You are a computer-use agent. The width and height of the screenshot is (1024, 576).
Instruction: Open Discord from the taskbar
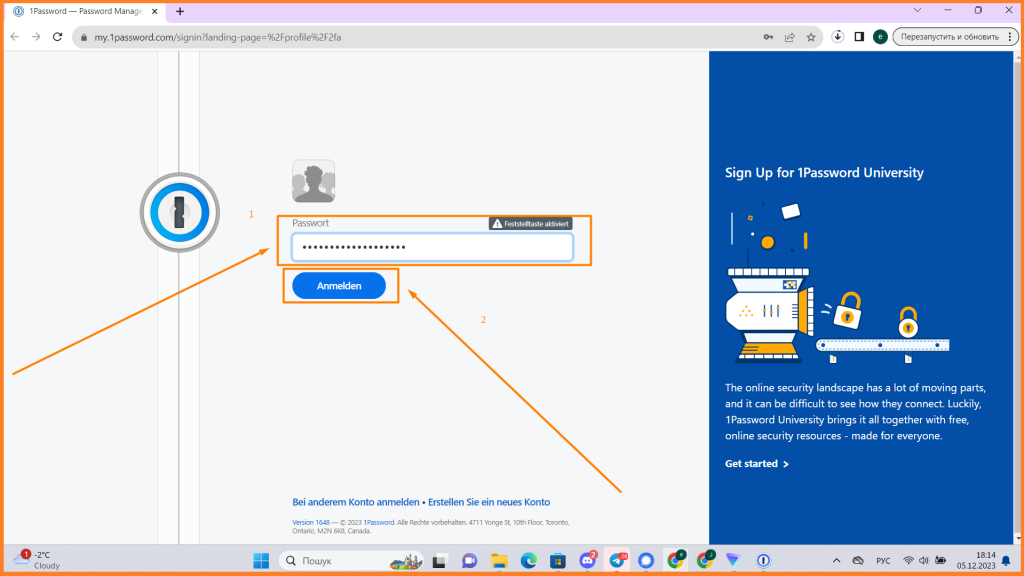tap(588, 560)
